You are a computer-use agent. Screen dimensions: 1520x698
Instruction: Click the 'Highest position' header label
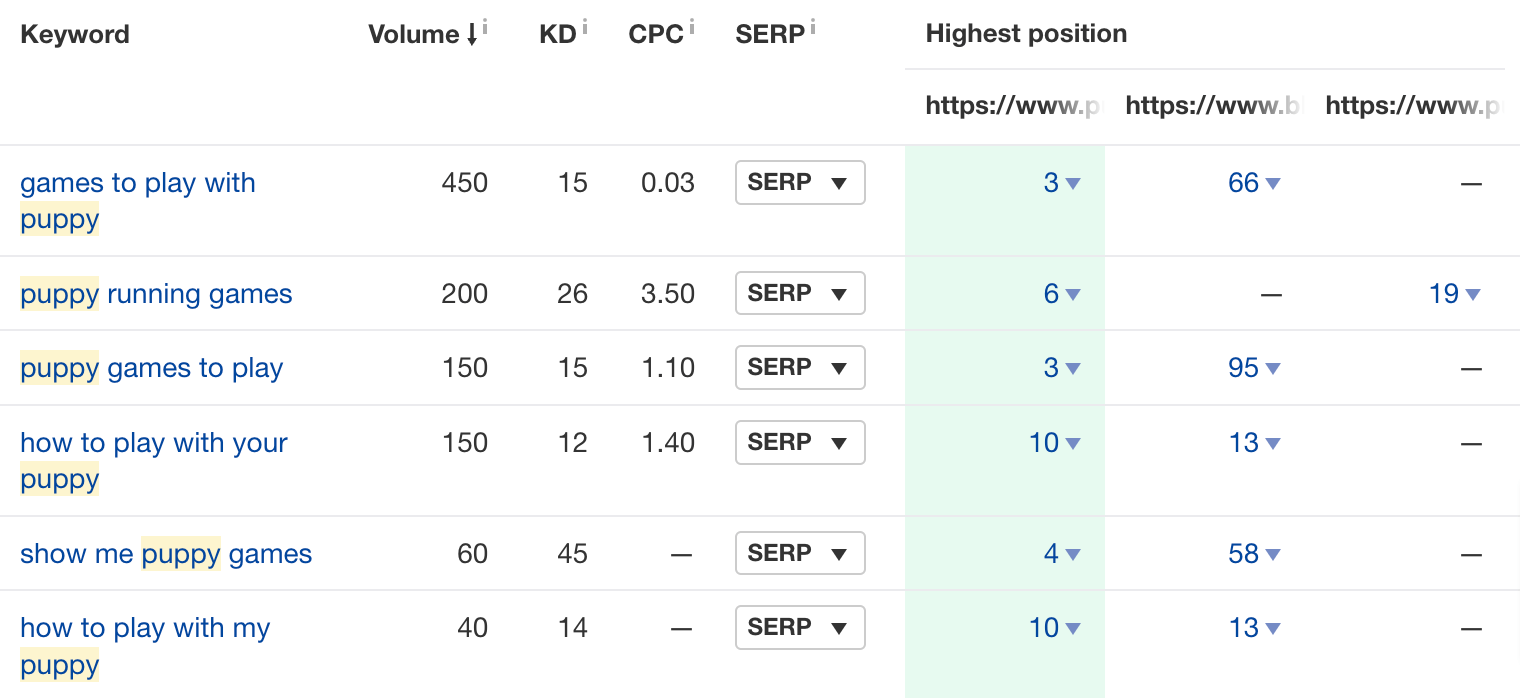[1026, 33]
